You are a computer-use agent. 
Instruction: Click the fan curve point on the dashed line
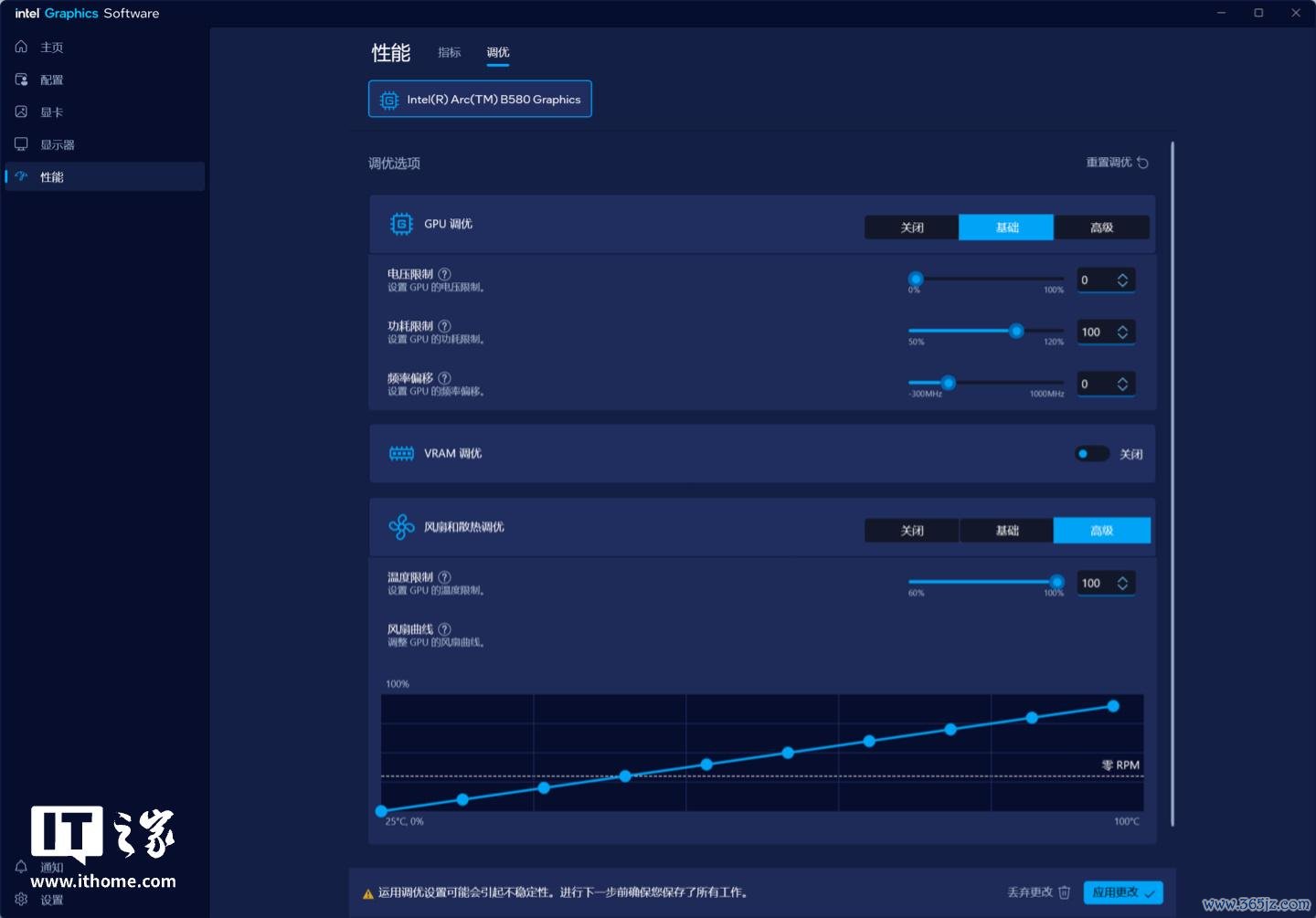coord(625,776)
